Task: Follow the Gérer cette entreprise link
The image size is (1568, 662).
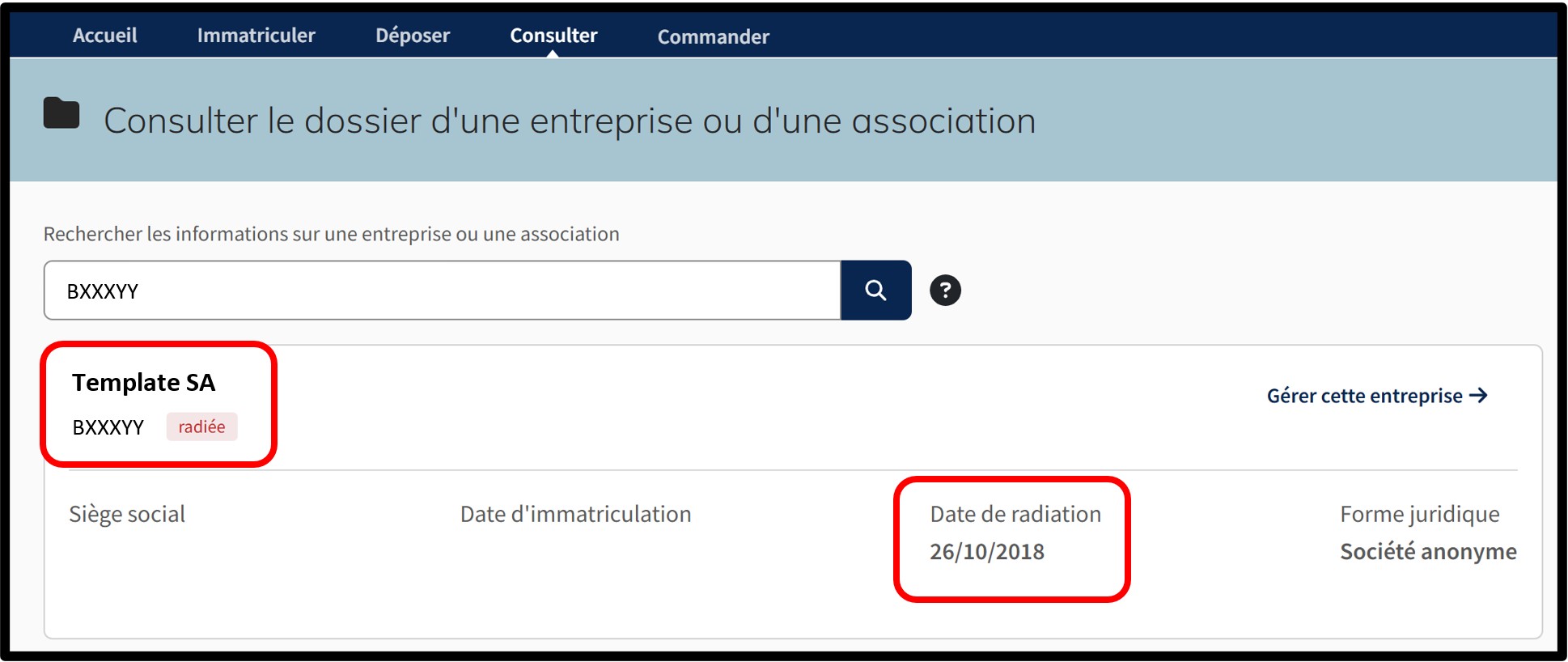Action: coord(1364,396)
